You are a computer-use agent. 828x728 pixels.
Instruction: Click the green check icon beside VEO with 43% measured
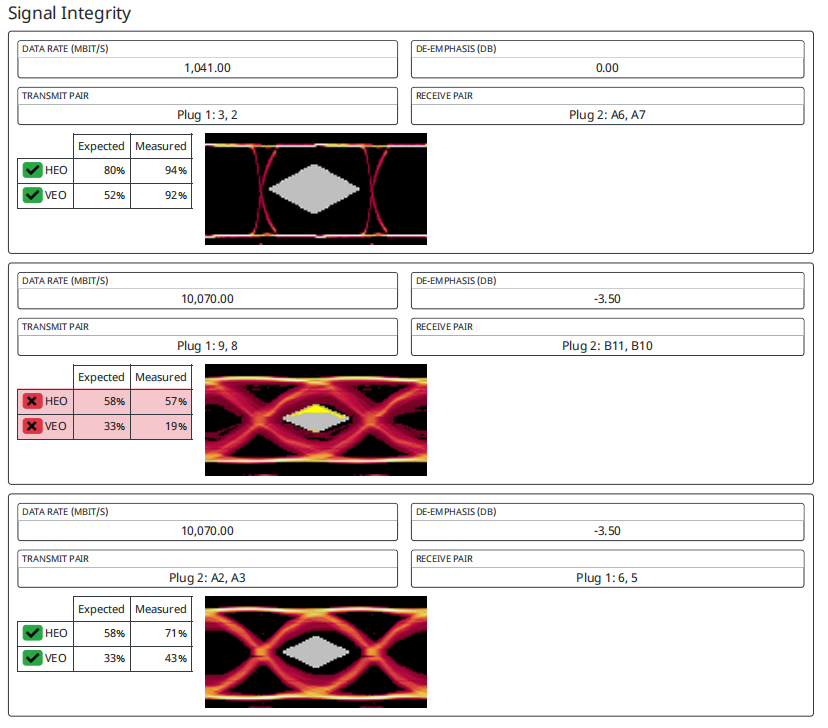[x=32, y=658]
